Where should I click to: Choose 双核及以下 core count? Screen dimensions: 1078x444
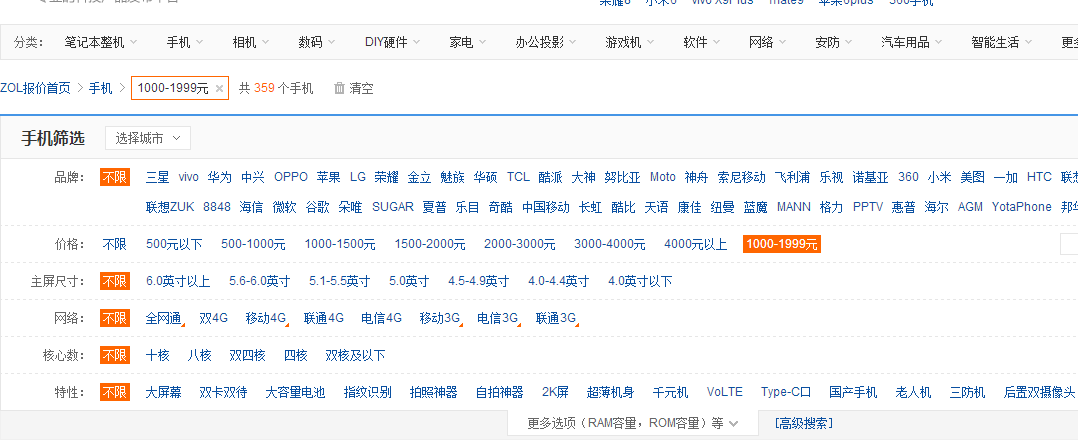pyautogui.click(x=355, y=355)
